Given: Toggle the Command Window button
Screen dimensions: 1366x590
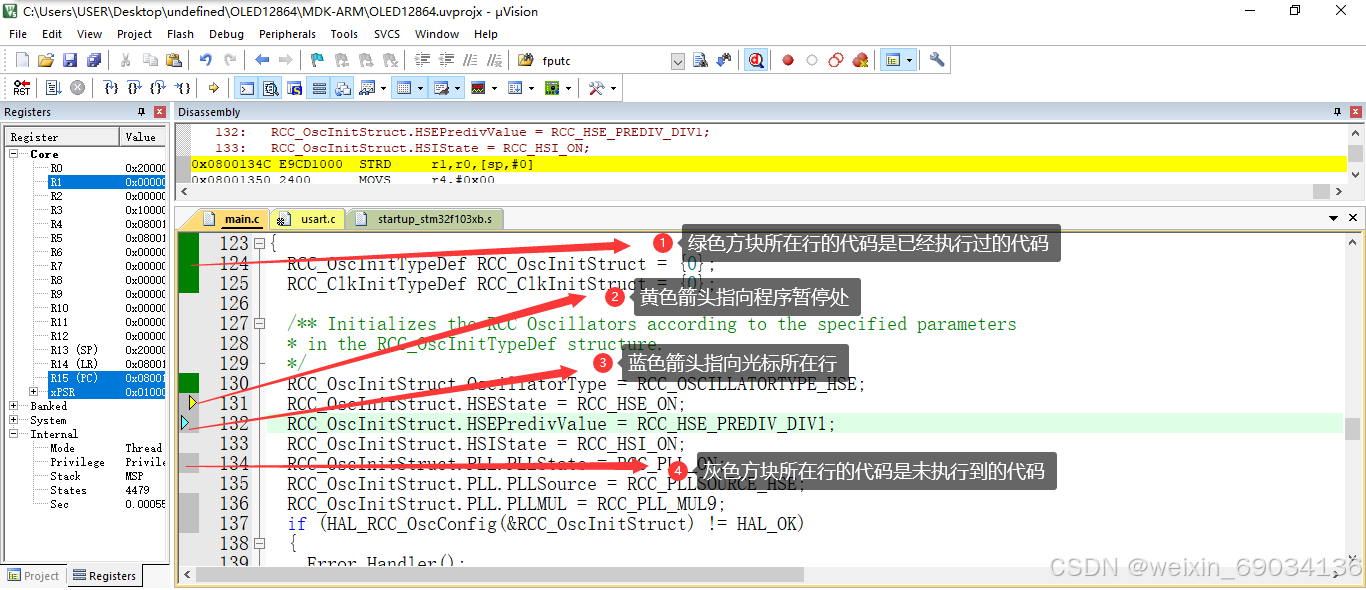Looking at the screenshot, I should tap(247, 88).
